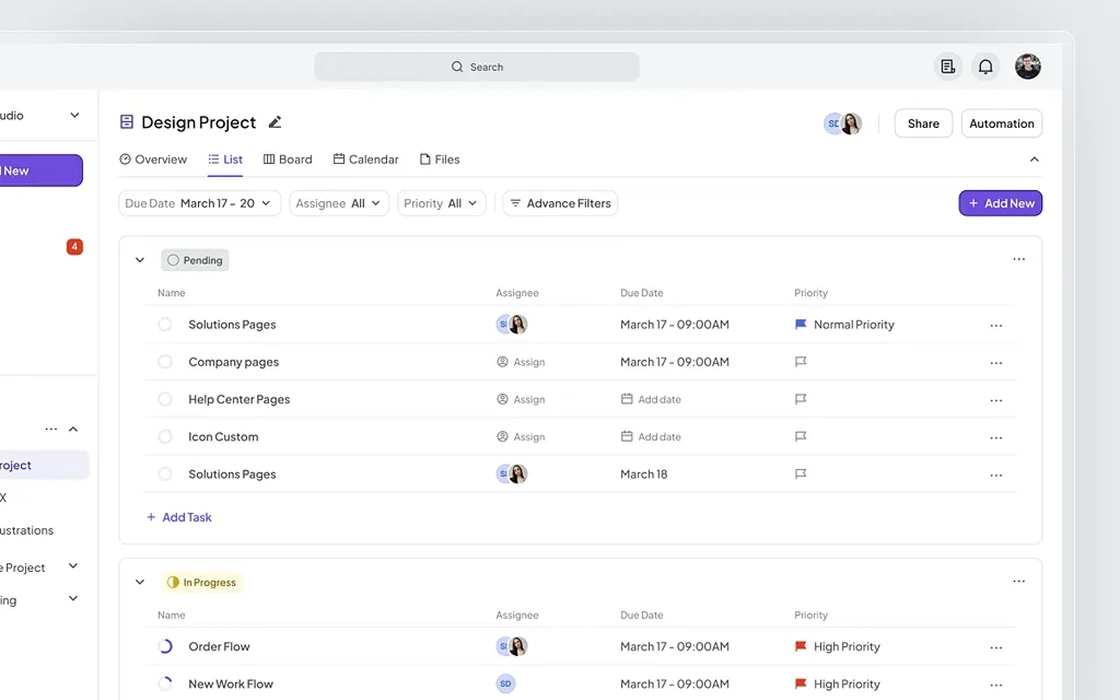Click the Help Center Pages task name
The width and height of the screenshot is (1120, 700).
(239, 399)
